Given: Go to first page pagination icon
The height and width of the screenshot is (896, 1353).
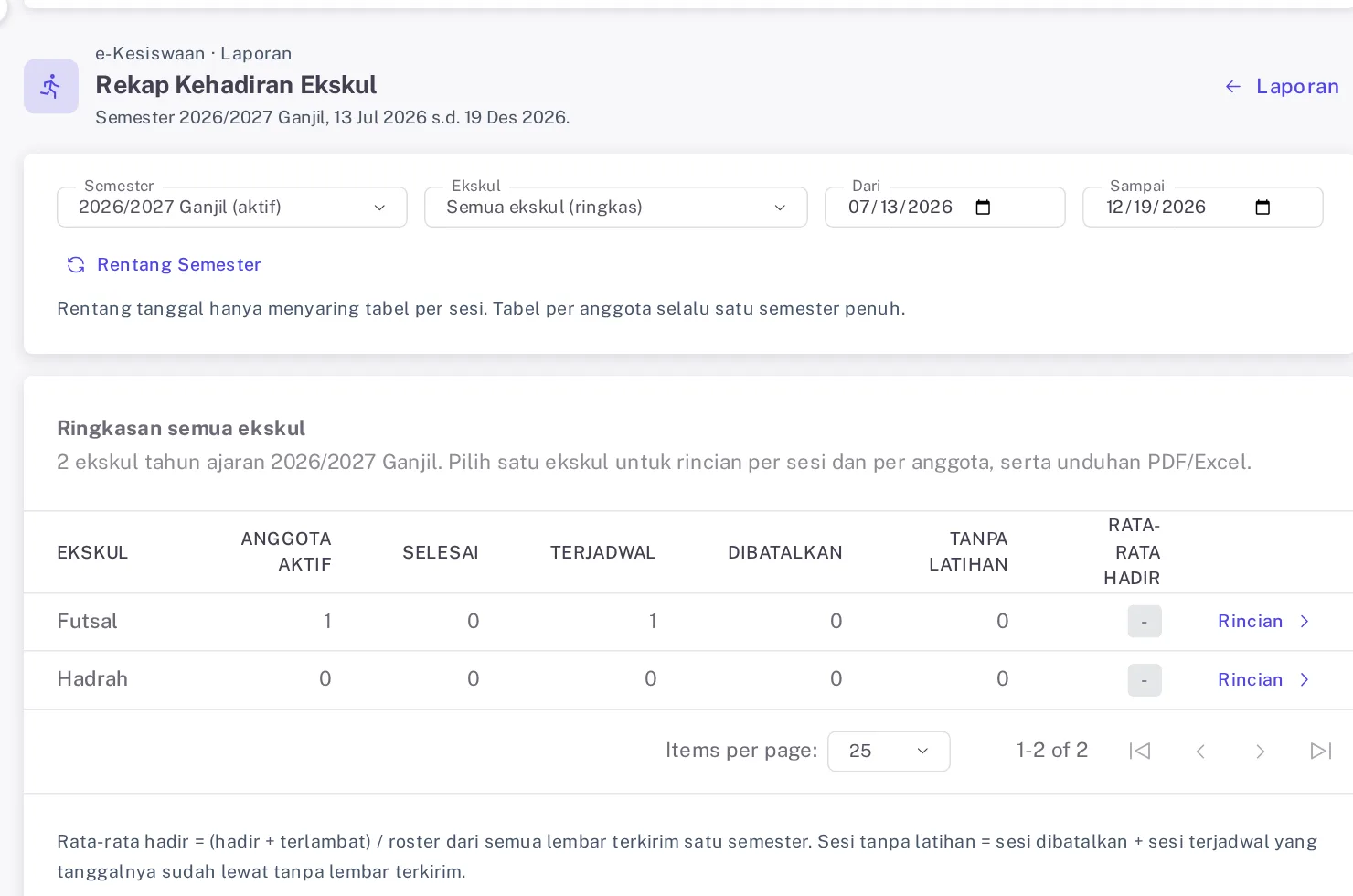Looking at the screenshot, I should (x=1140, y=752).
